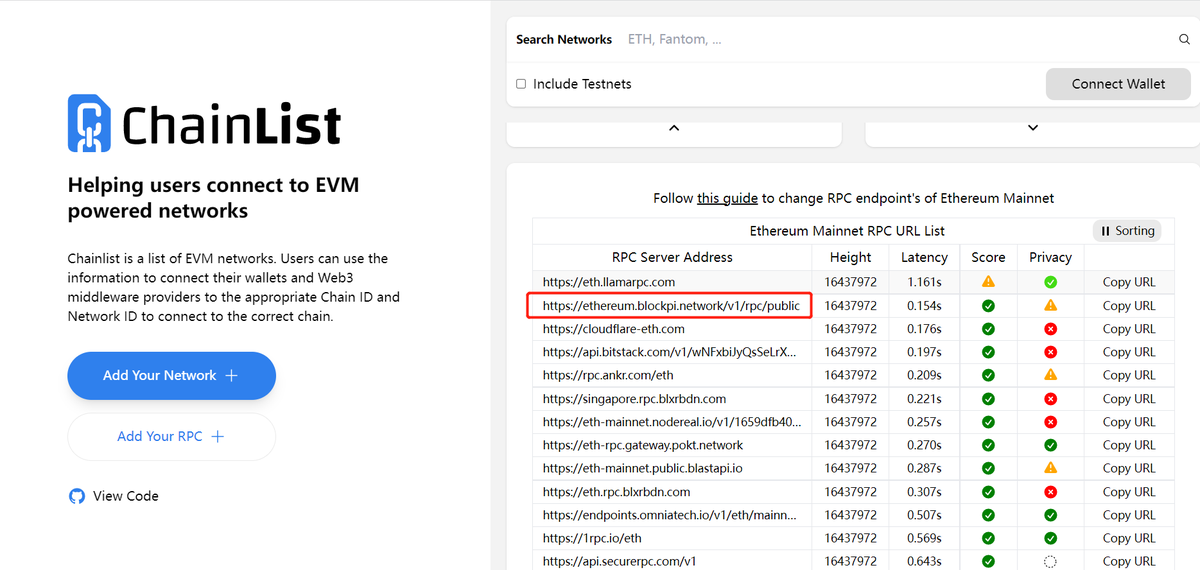The width and height of the screenshot is (1200, 570).
Task: Select the https://eth.llamarpc.com address text
Action: tap(609, 282)
